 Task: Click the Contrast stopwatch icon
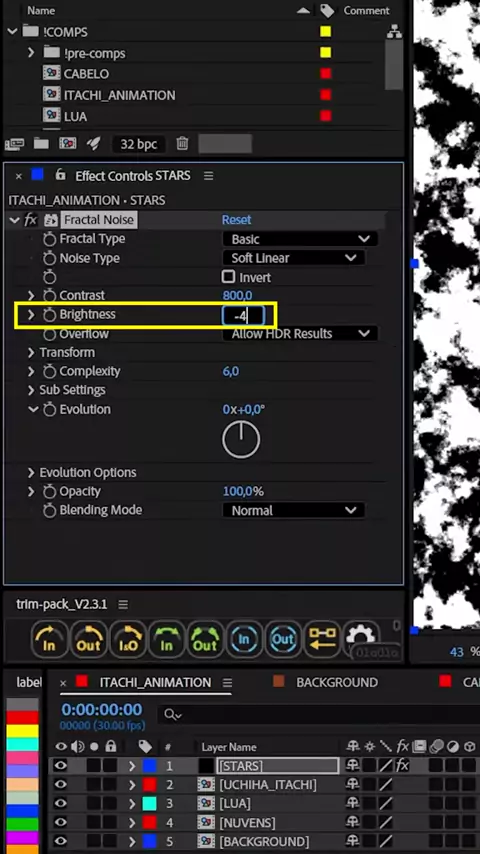(50, 296)
